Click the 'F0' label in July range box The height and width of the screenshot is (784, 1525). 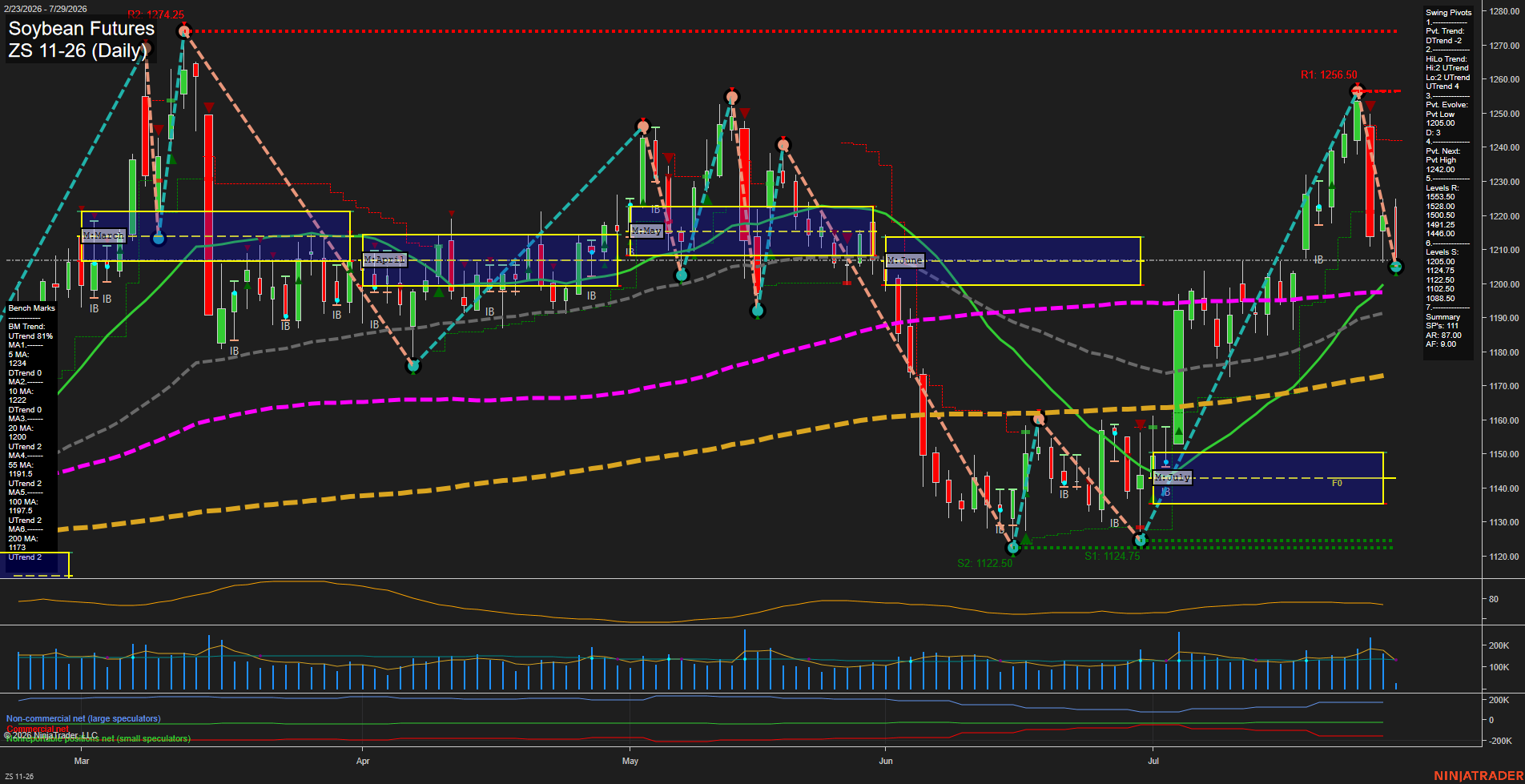(x=1337, y=483)
